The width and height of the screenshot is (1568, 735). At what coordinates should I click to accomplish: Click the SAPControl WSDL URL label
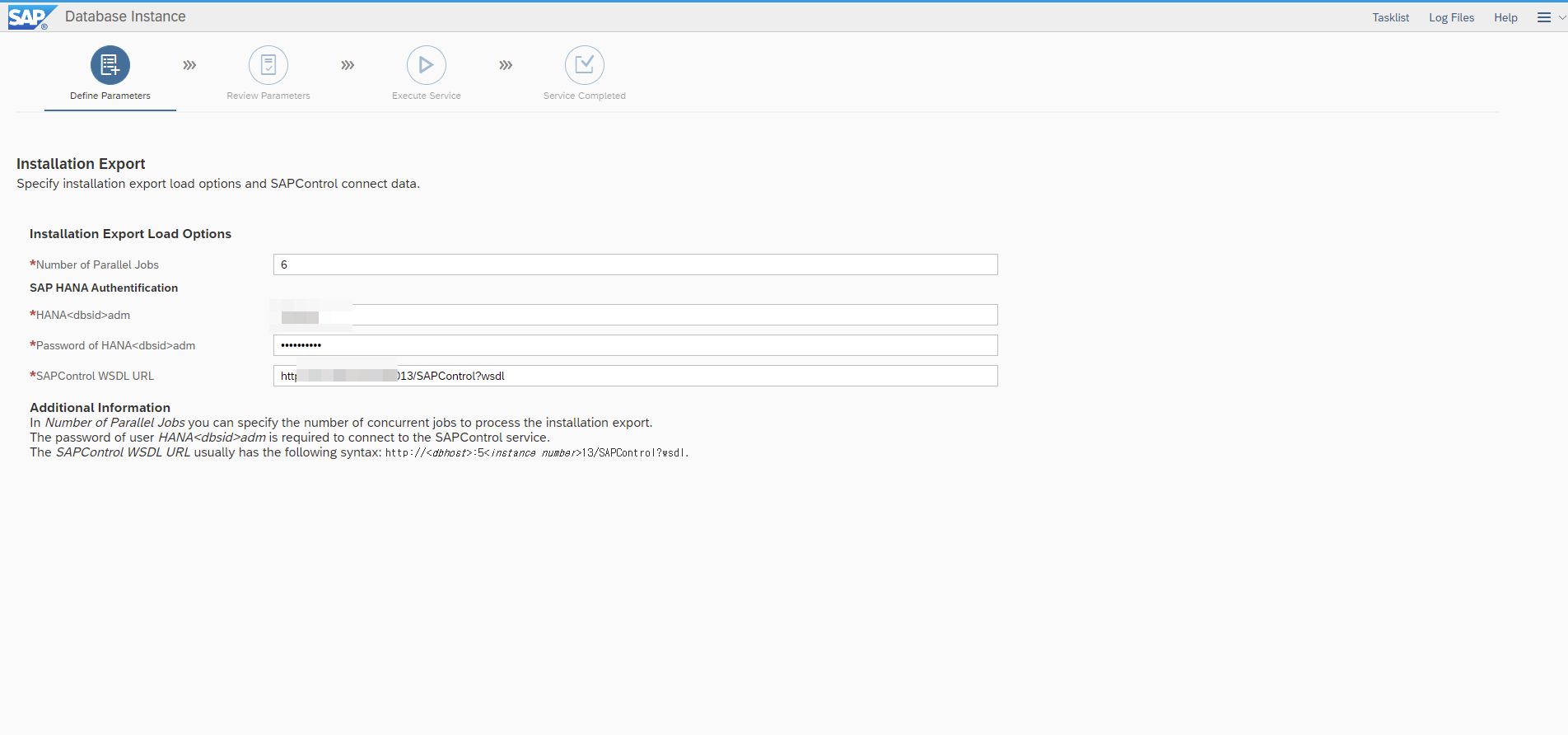(92, 376)
